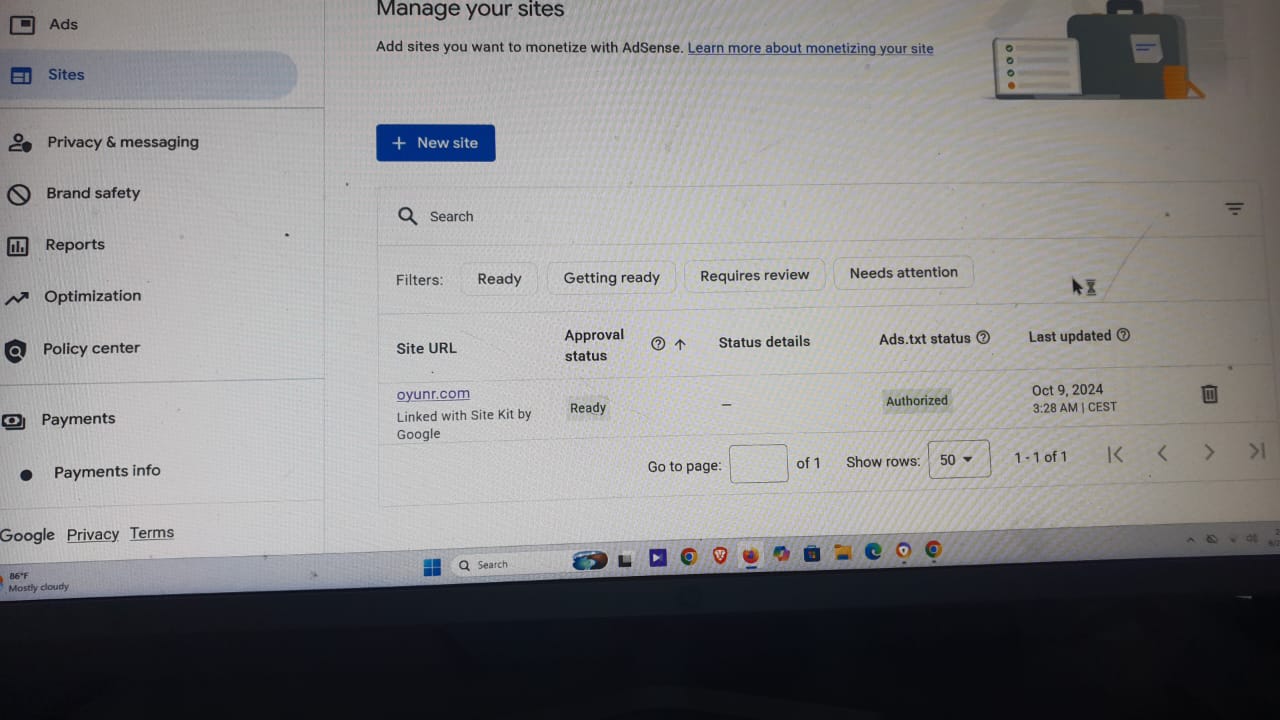Launch the Chrome icon left of Brave
Image resolution: width=1280 pixels, height=720 pixels.
coord(689,557)
